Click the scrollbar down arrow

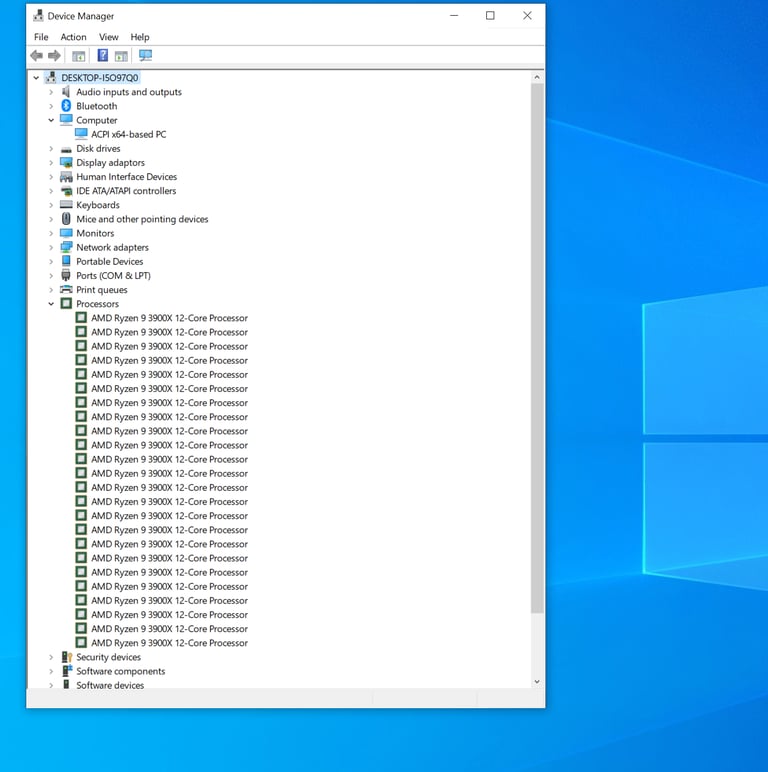click(537, 681)
